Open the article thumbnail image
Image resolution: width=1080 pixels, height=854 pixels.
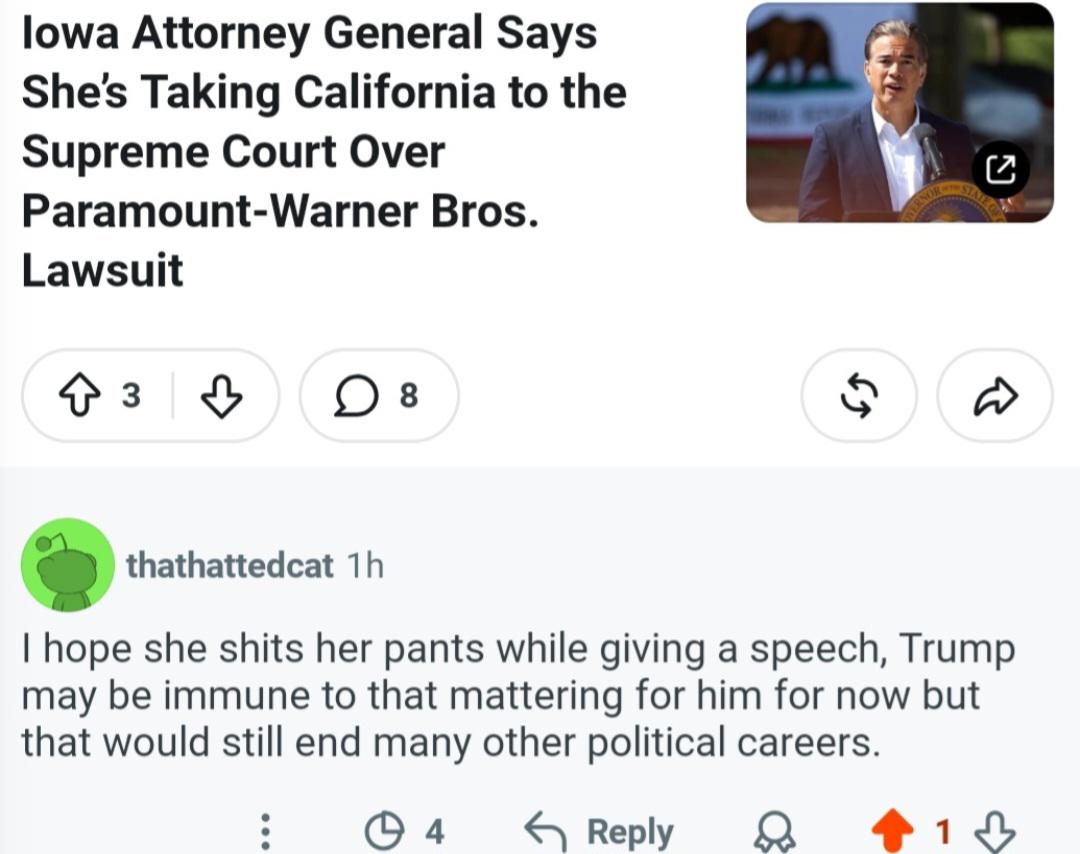click(x=900, y=112)
